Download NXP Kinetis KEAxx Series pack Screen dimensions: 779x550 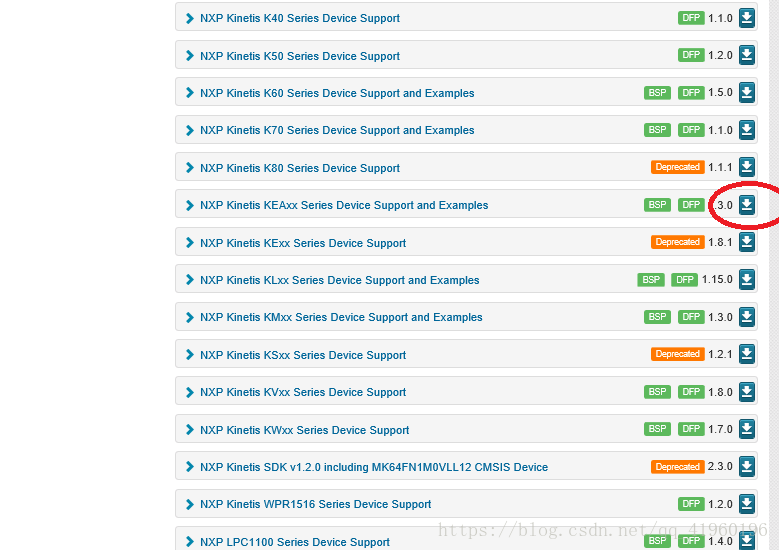[x=747, y=205]
